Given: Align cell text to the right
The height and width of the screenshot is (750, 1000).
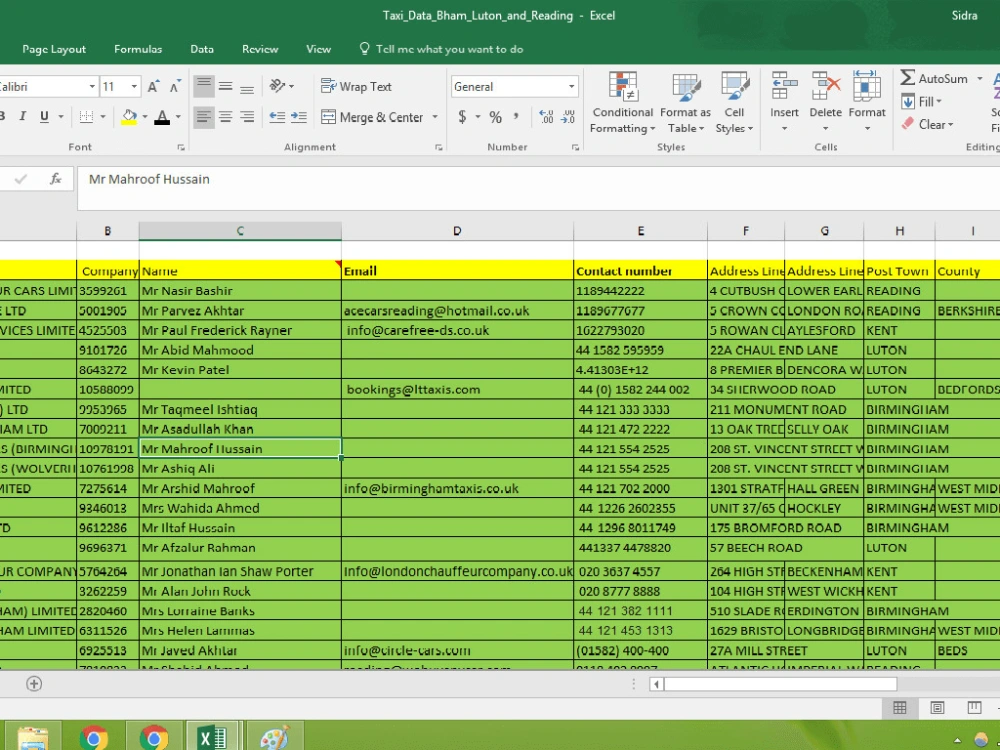Looking at the screenshot, I should 247,117.
